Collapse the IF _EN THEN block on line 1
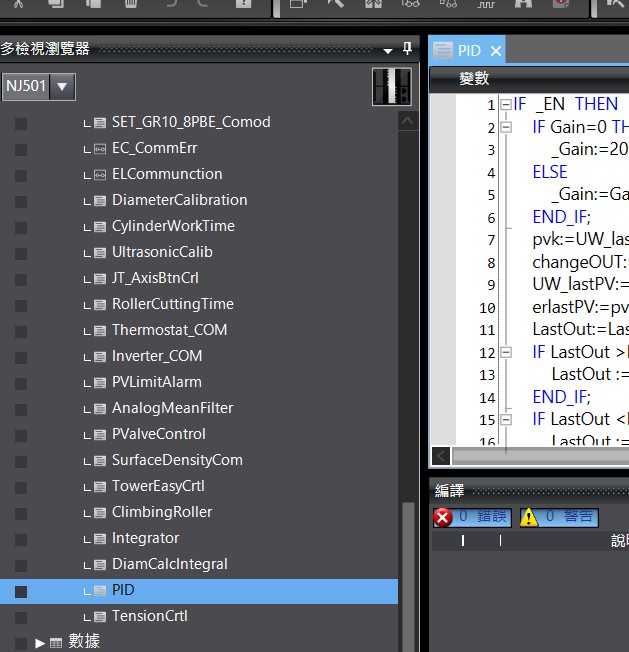The height and width of the screenshot is (652, 629). pyautogui.click(x=506, y=105)
